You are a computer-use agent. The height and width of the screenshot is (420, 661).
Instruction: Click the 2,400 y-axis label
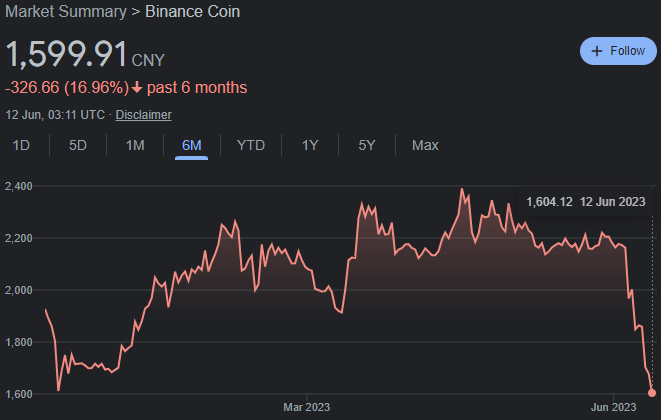19,186
